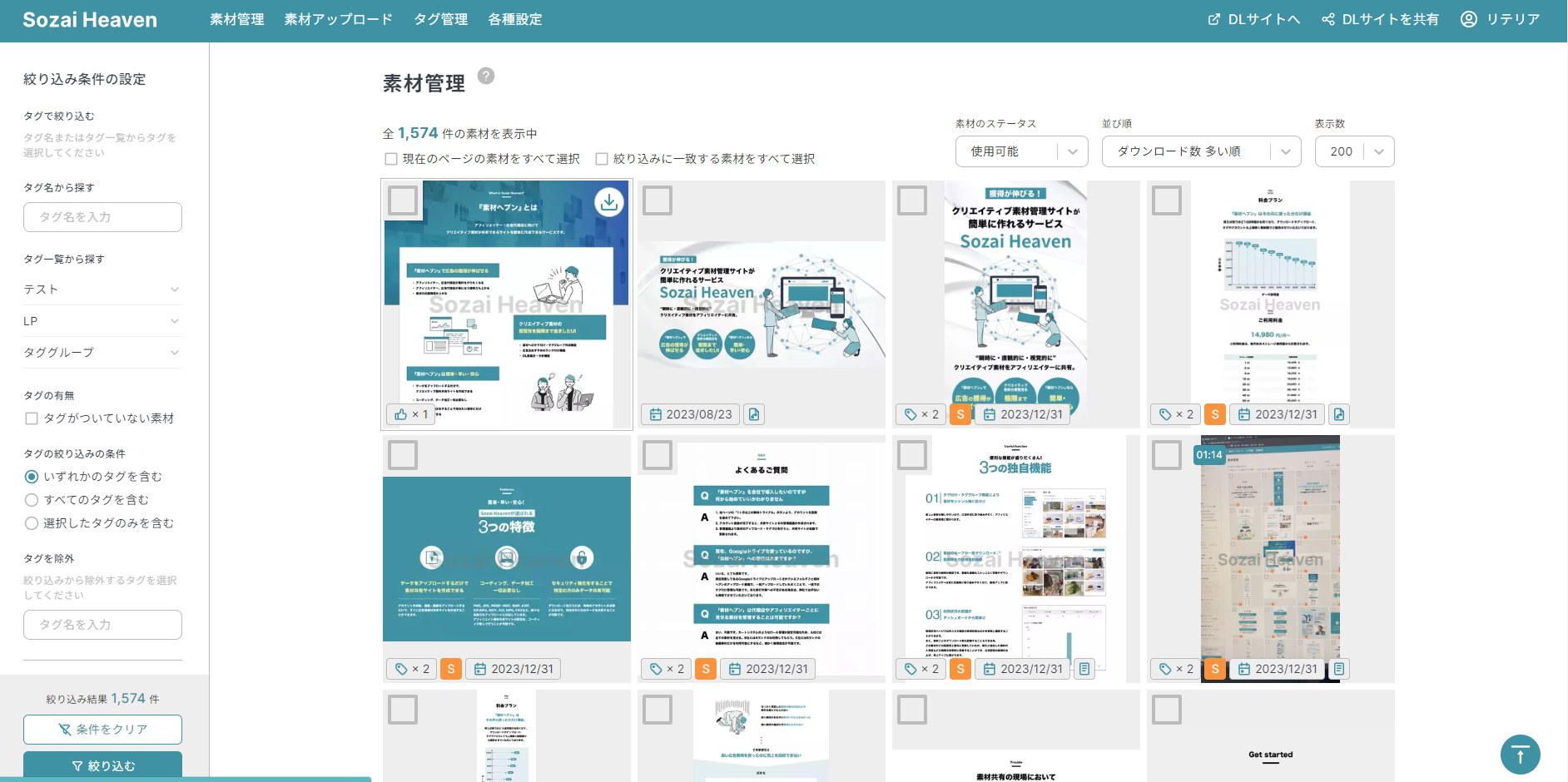This screenshot has width=1568, height=782.
Task: Click orange S badge on 01:14 video card
Action: [1215, 669]
